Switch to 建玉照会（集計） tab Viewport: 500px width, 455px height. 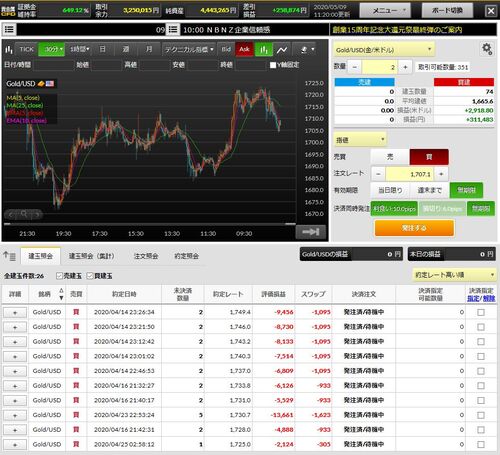(91, 256)
